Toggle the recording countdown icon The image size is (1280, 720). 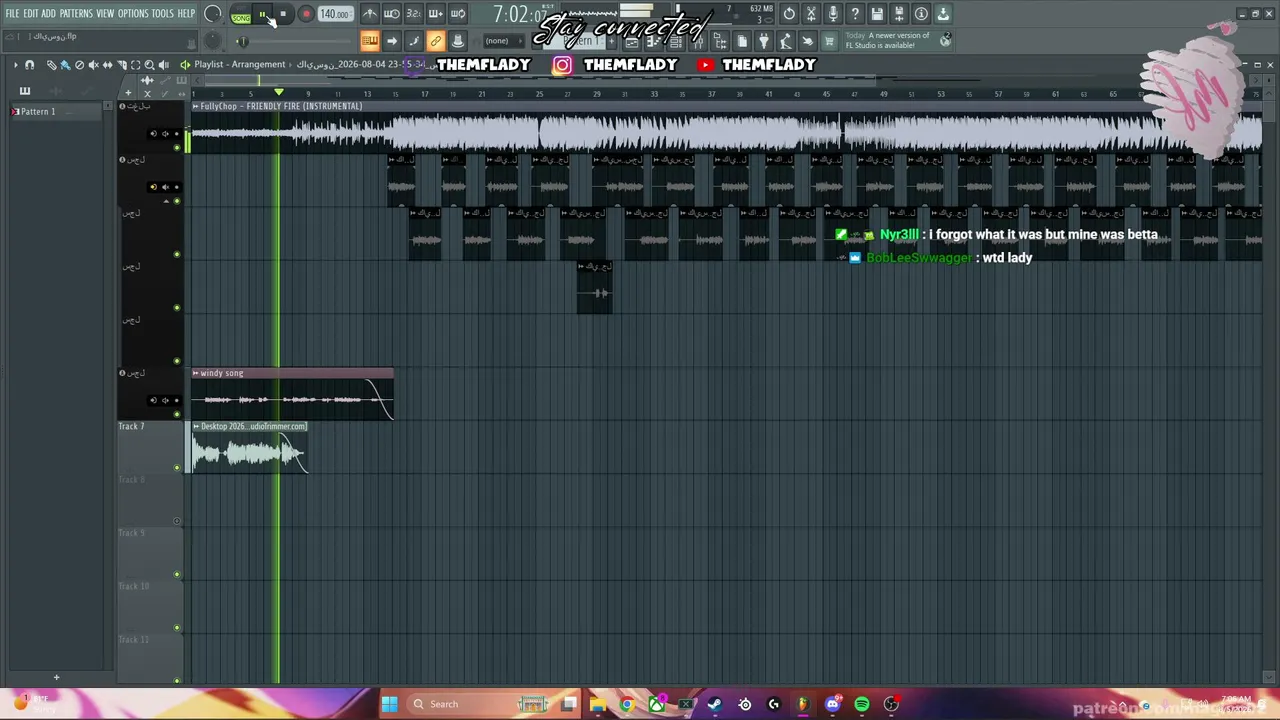click(x=414, y=14)
